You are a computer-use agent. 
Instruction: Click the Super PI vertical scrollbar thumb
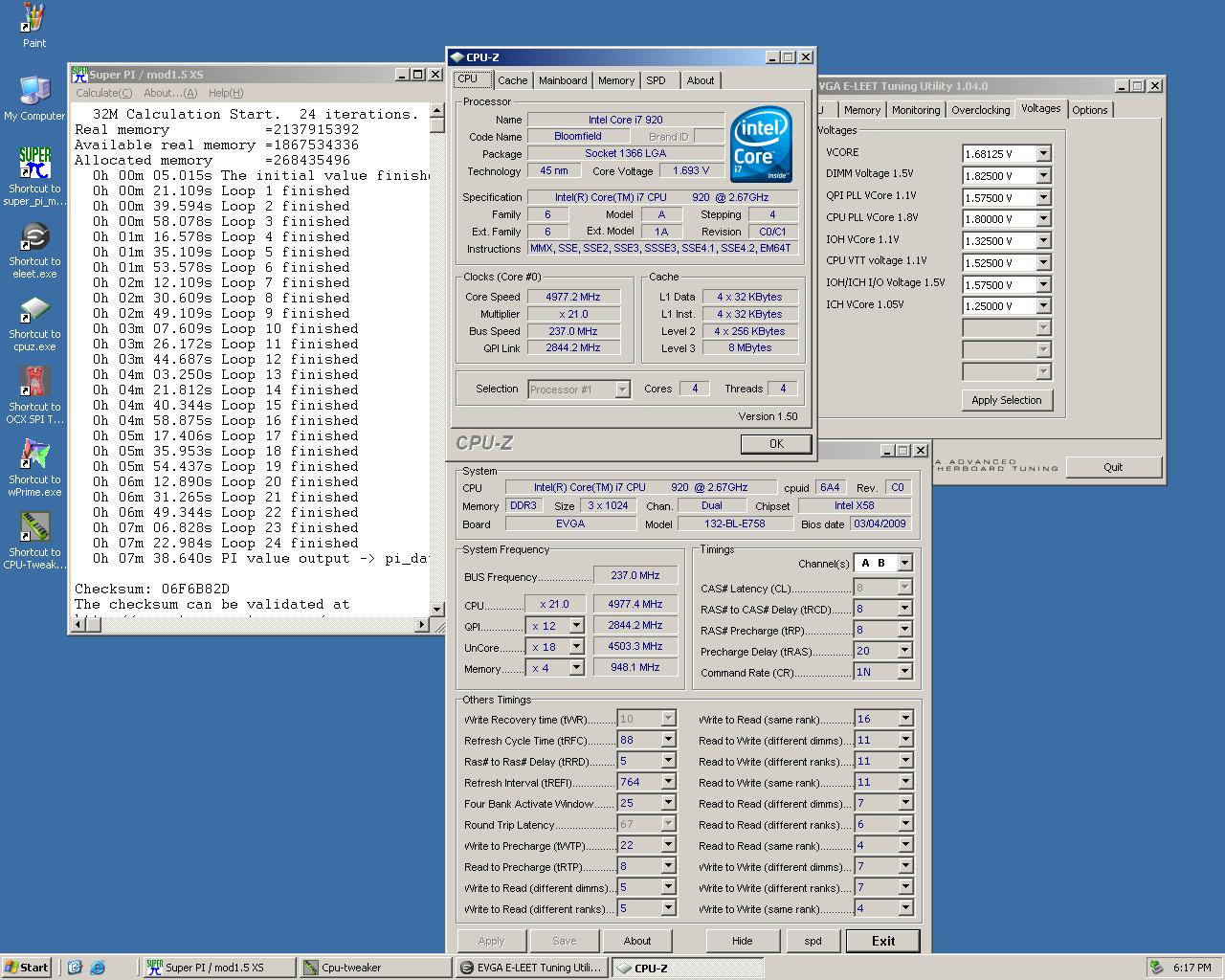[x=437, y=124]
